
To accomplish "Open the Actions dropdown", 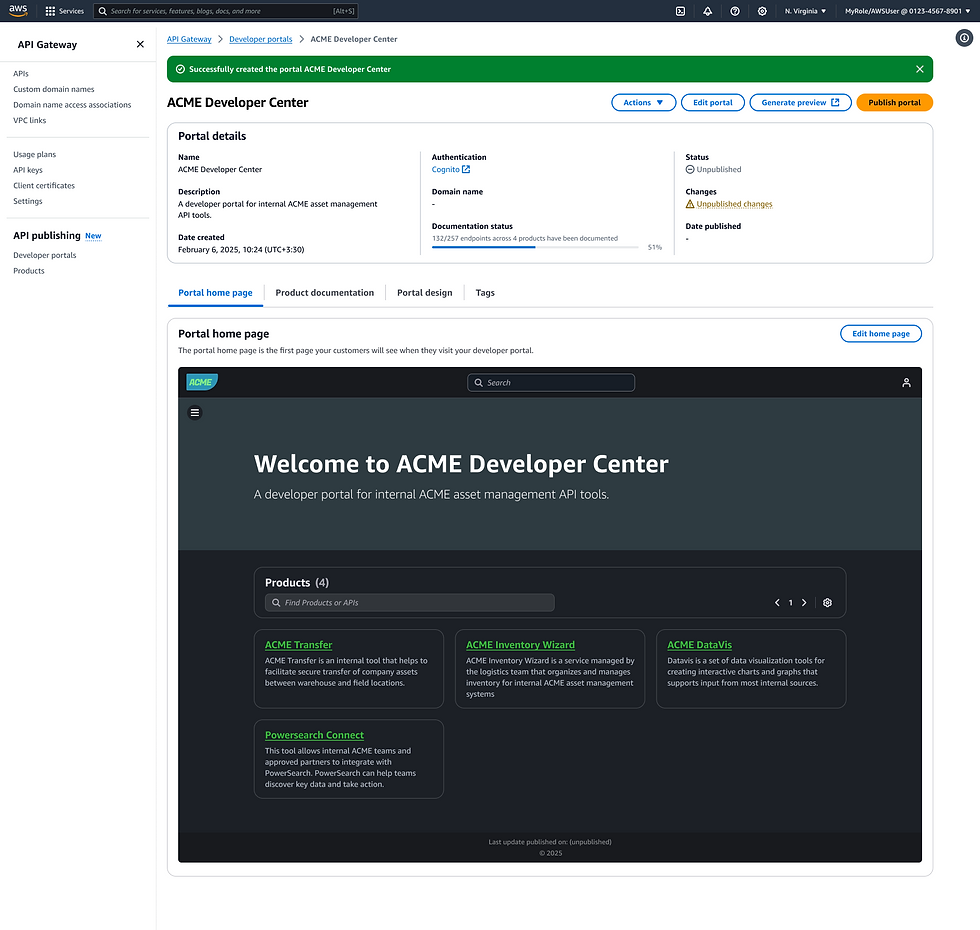I will click(x=643, y=102).
